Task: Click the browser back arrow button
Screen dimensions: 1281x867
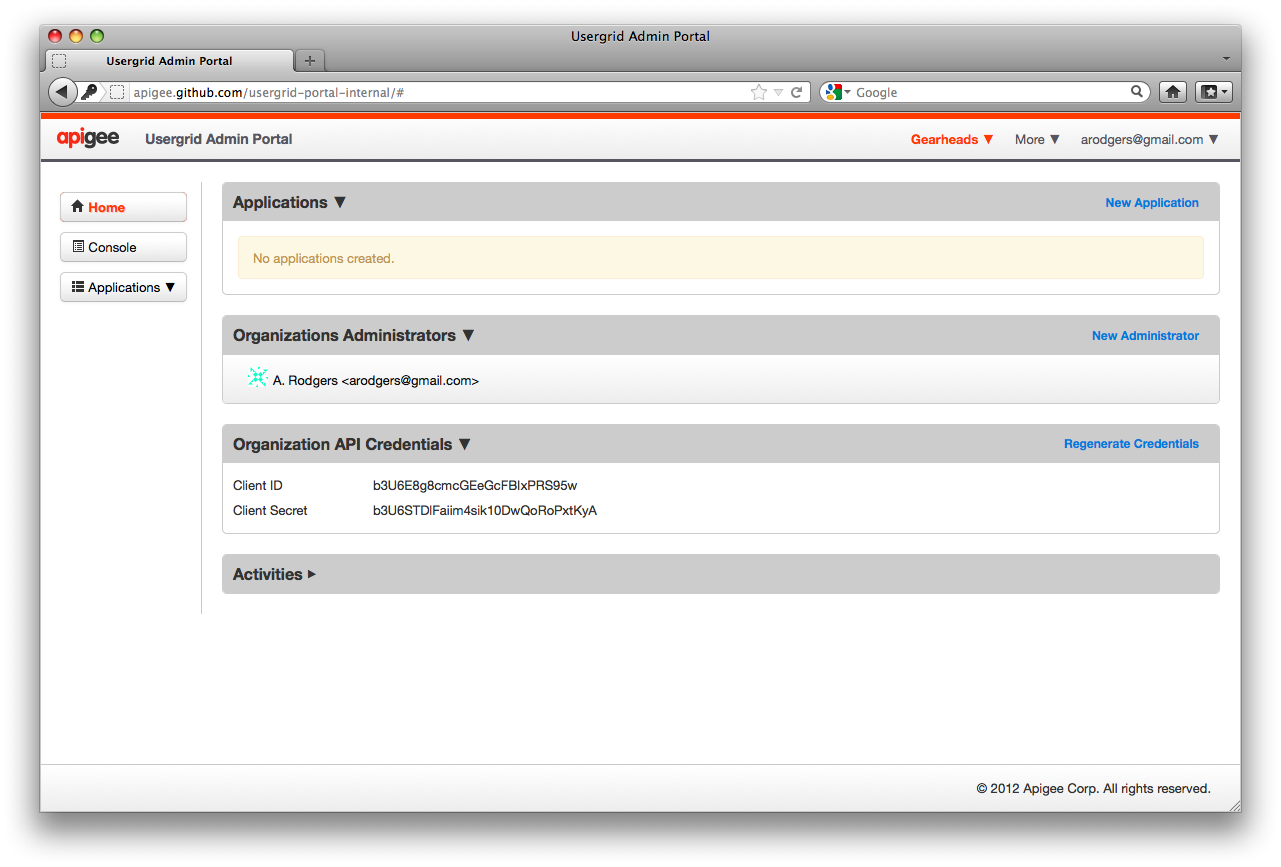Action: tap(62, 92)
